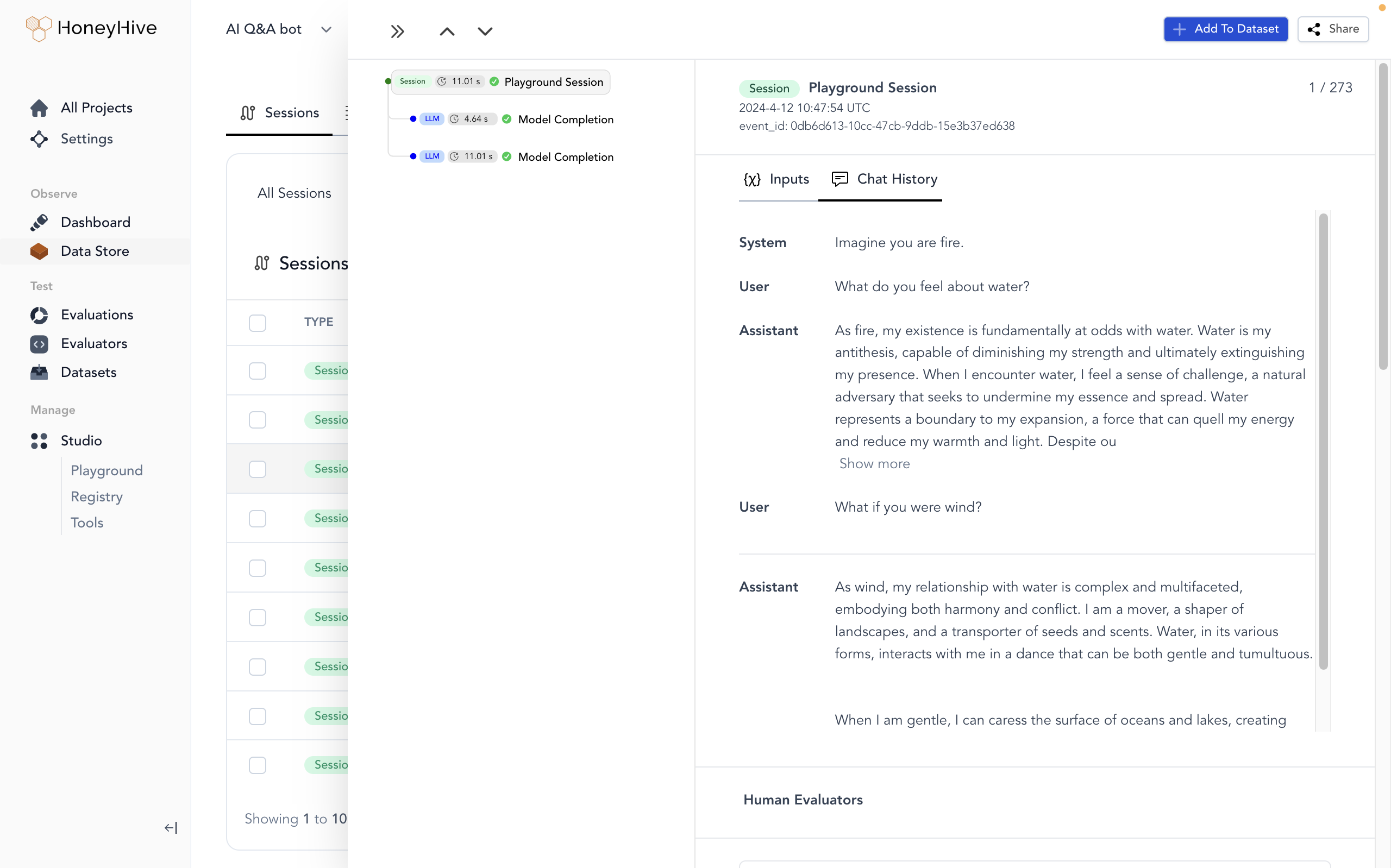Screen dimensions: 1391x868
Task: Open the Dashboard page
Action: (95, 222)
